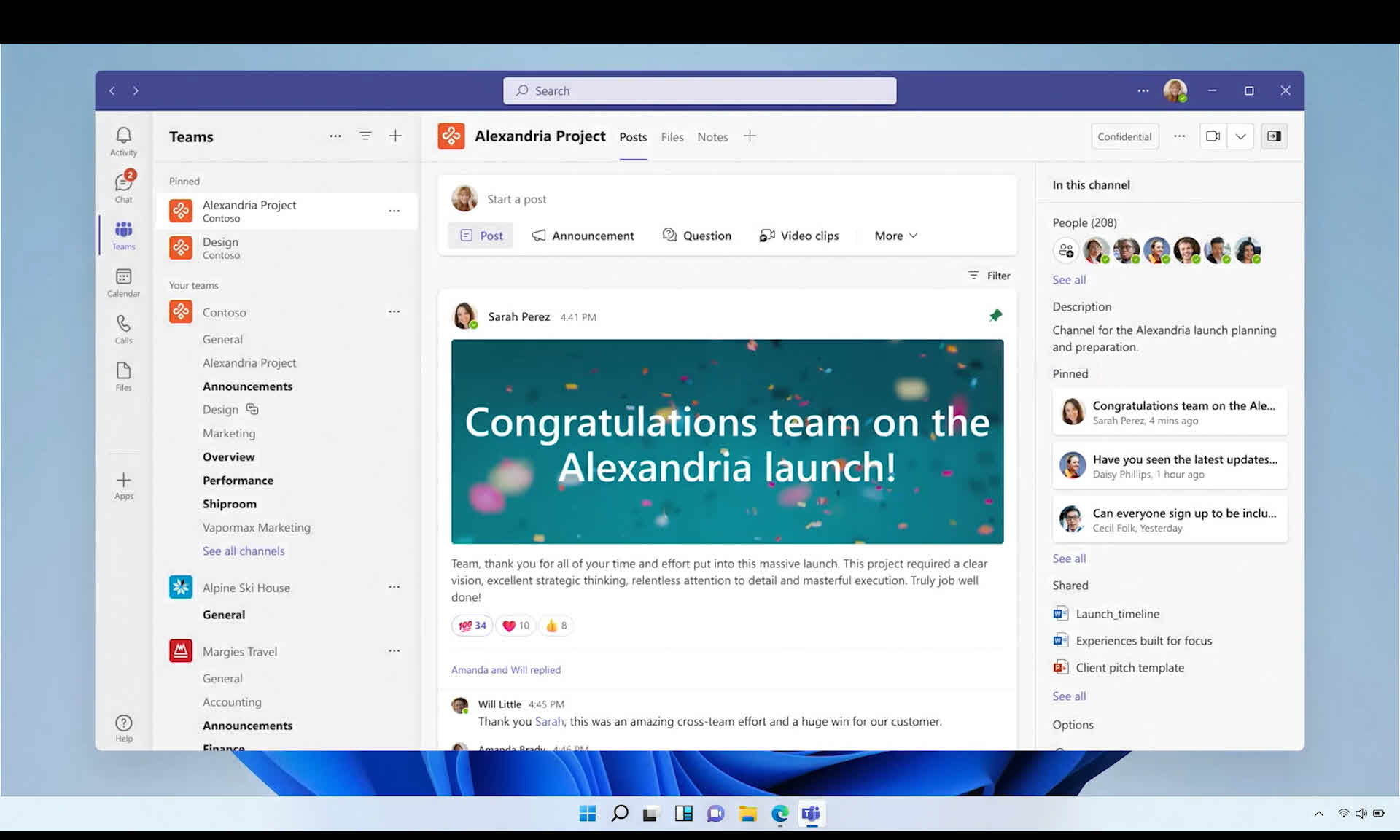Add a new tab to channel
The width and height of the screenshot is (1400, 840).
pyautogui.click(x=750, y=136)
